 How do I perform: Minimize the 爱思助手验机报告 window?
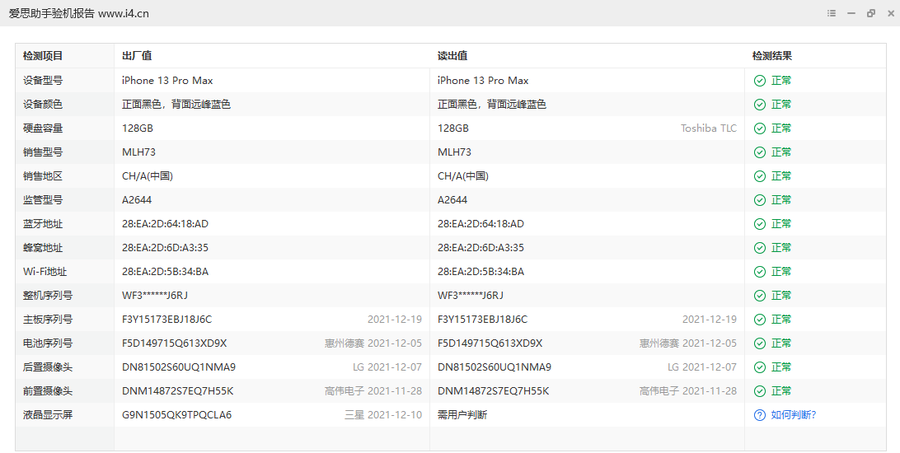click(x=851, y=13)
